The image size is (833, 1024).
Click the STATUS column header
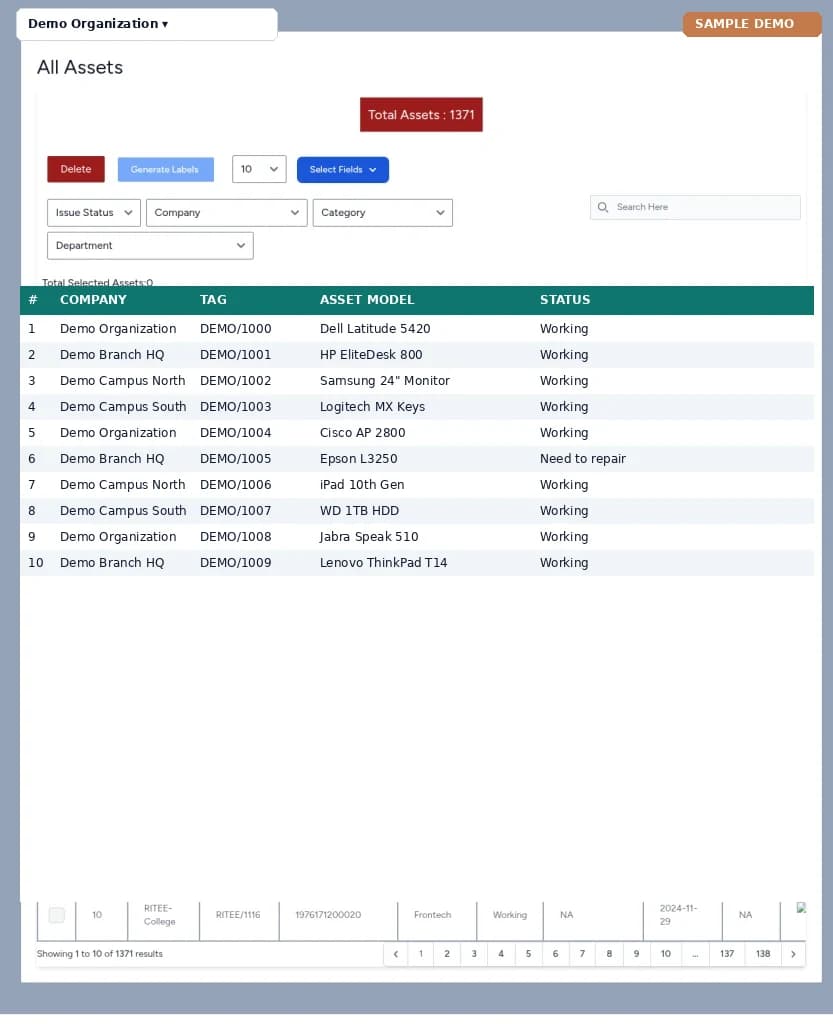(565, 300)
